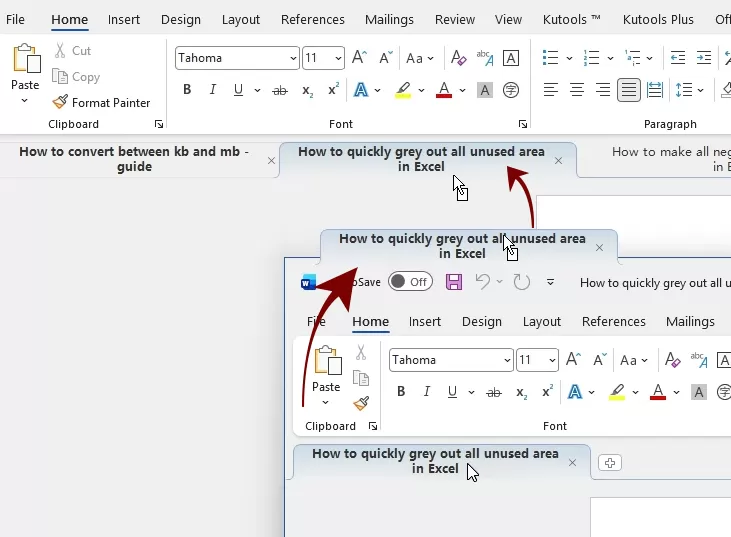Apply red font color in the front window
Screen dimensions: 731x537
(x=658, y=392)
